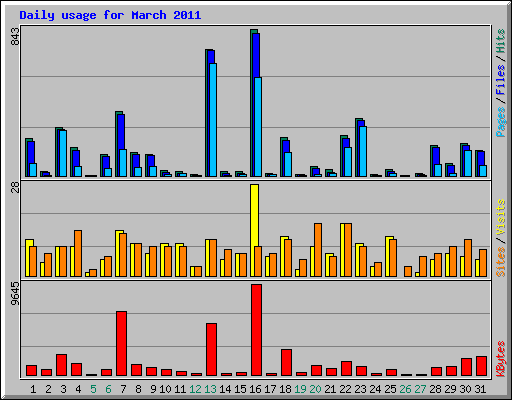Image resolution: width=512 pixels, height=400 pixels.
Task: Click the green day 26 axis label
Action: (x=405, y=389)
